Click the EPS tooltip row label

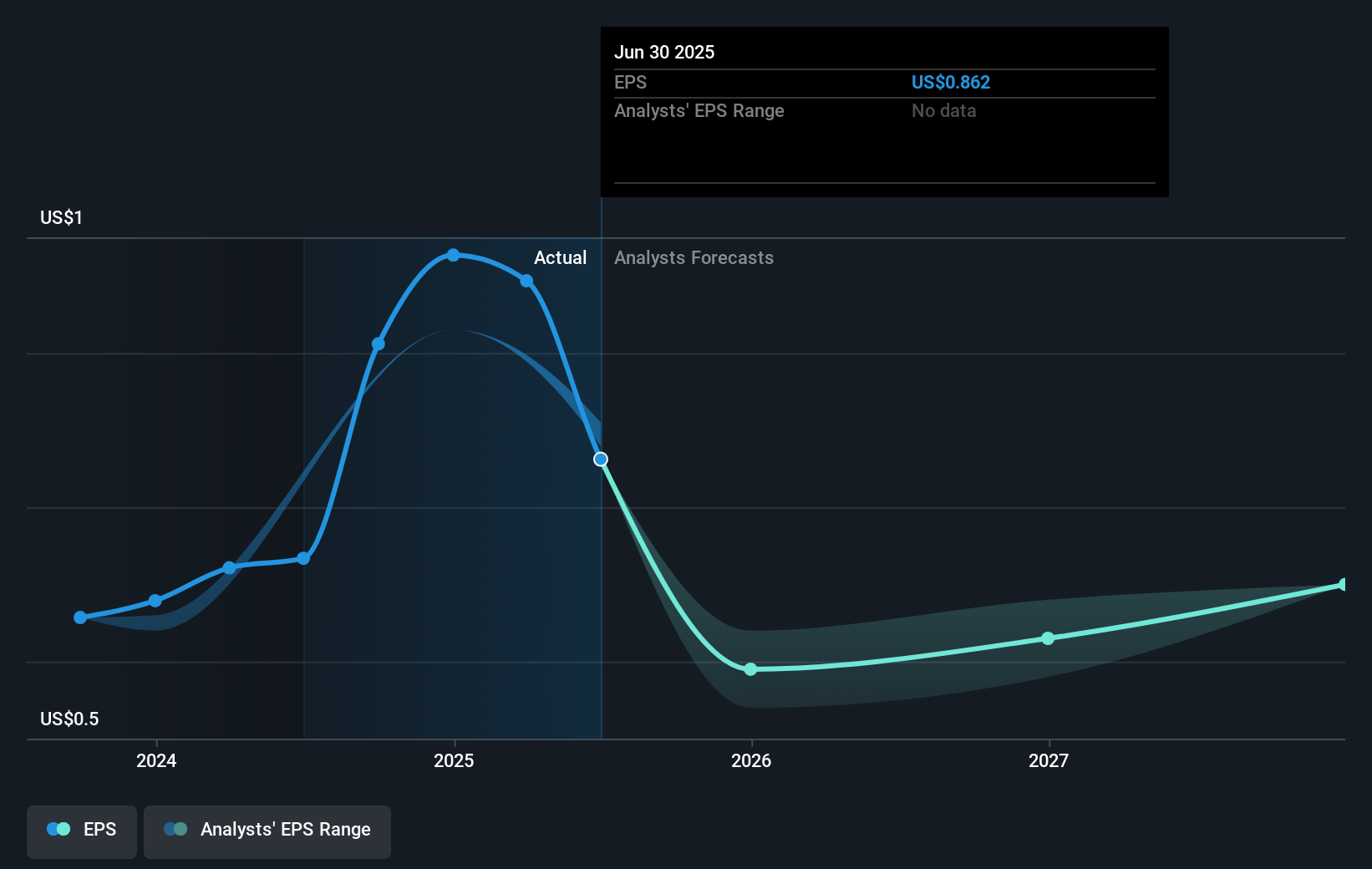pos(630,82)
